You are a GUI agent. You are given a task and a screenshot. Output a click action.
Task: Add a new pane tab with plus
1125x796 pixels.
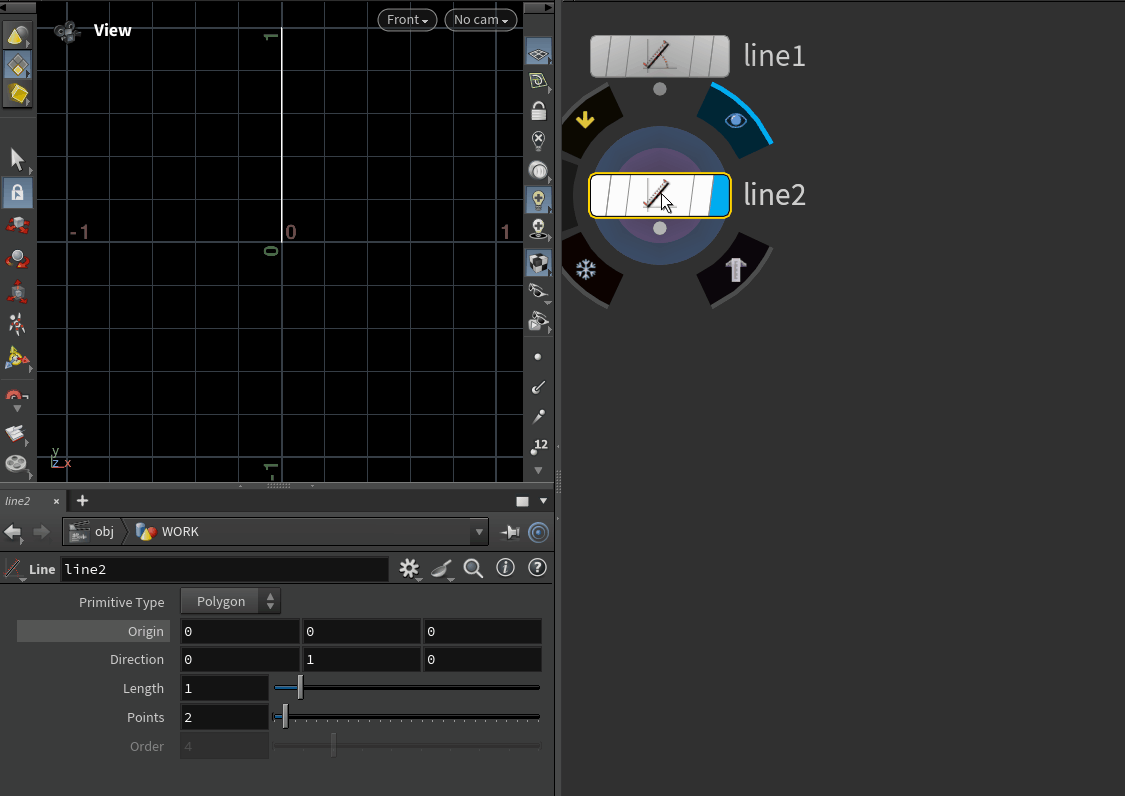point(83,500)
